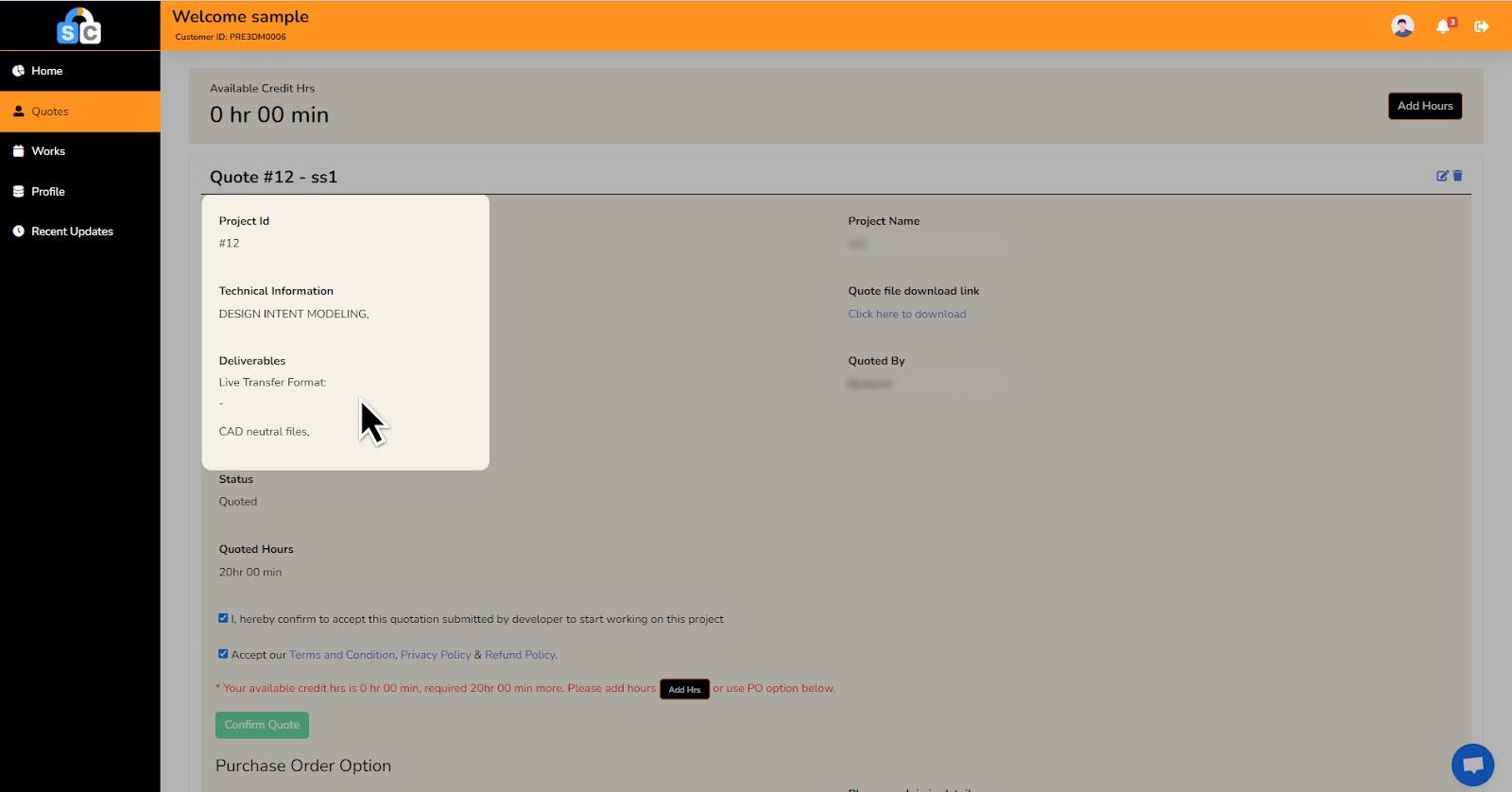Click the small Add Hrs button
This screenshot has width=1512, height=792.
coord(684,690)
